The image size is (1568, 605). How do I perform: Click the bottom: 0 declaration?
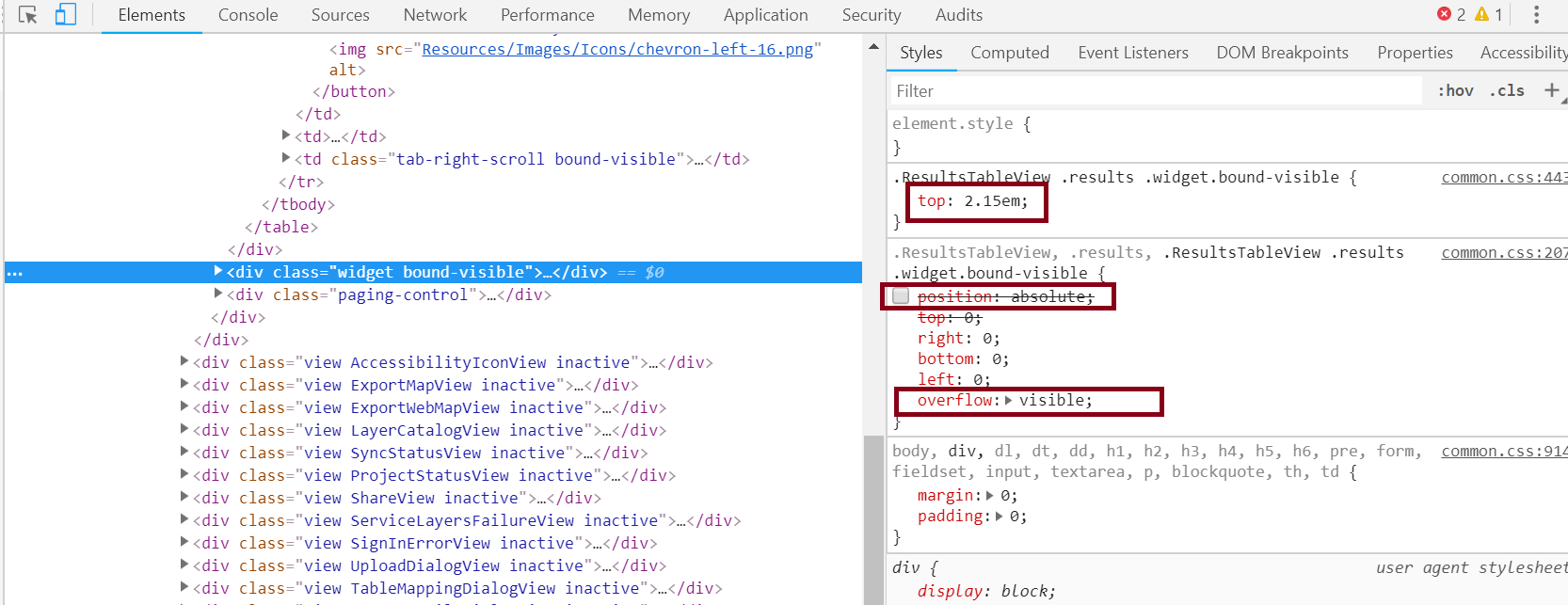point(964,359)
